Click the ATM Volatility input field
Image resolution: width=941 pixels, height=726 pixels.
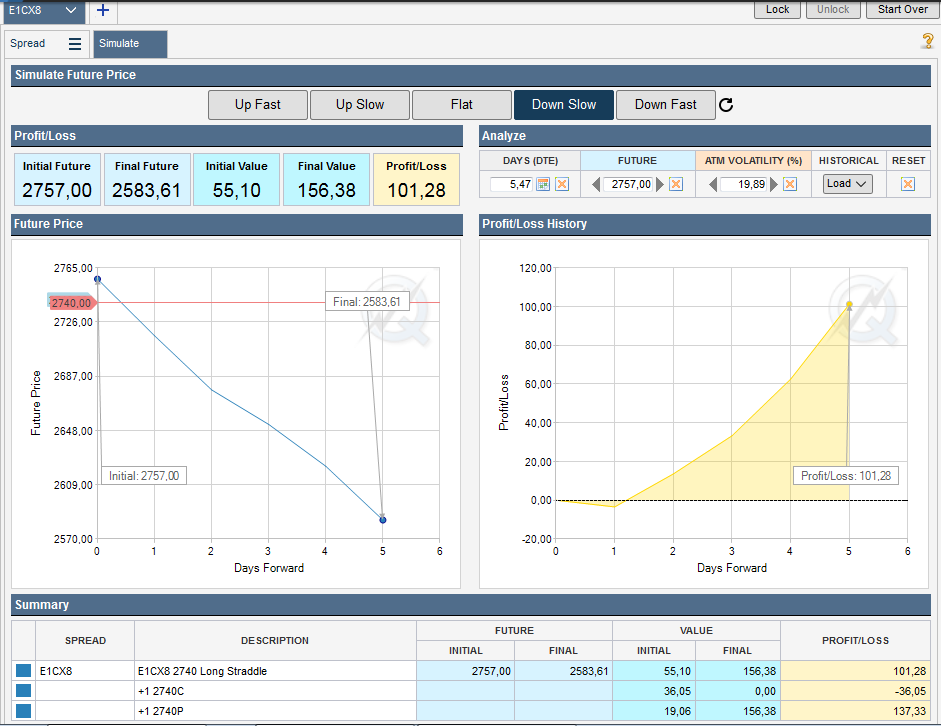point(742,184)
